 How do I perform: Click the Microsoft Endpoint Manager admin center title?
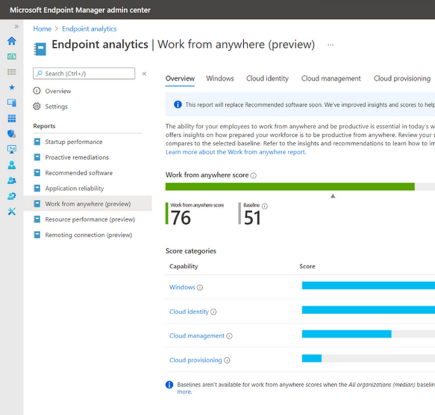click(80, 10)
